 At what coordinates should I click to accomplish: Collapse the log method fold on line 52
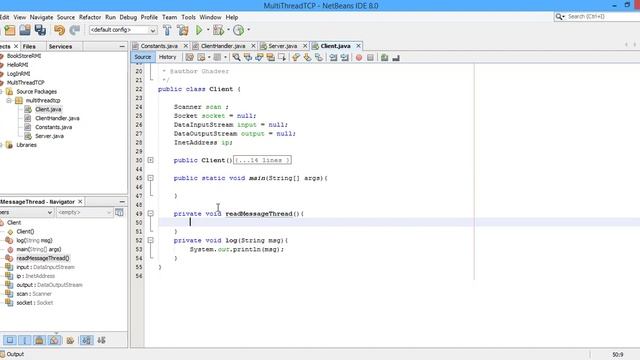151,240
